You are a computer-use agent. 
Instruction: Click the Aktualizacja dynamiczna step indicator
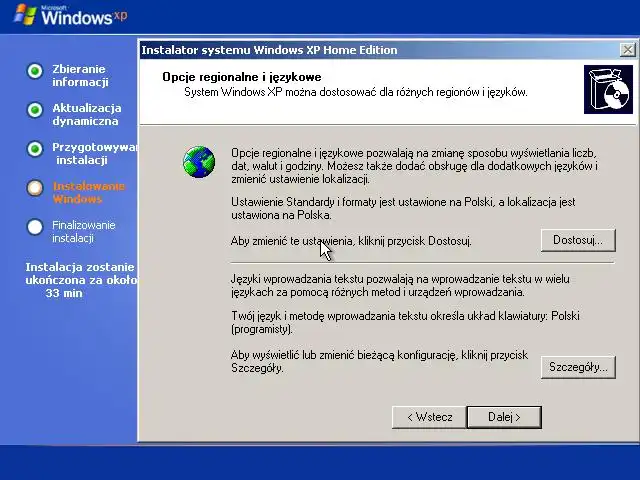[35, 110]
